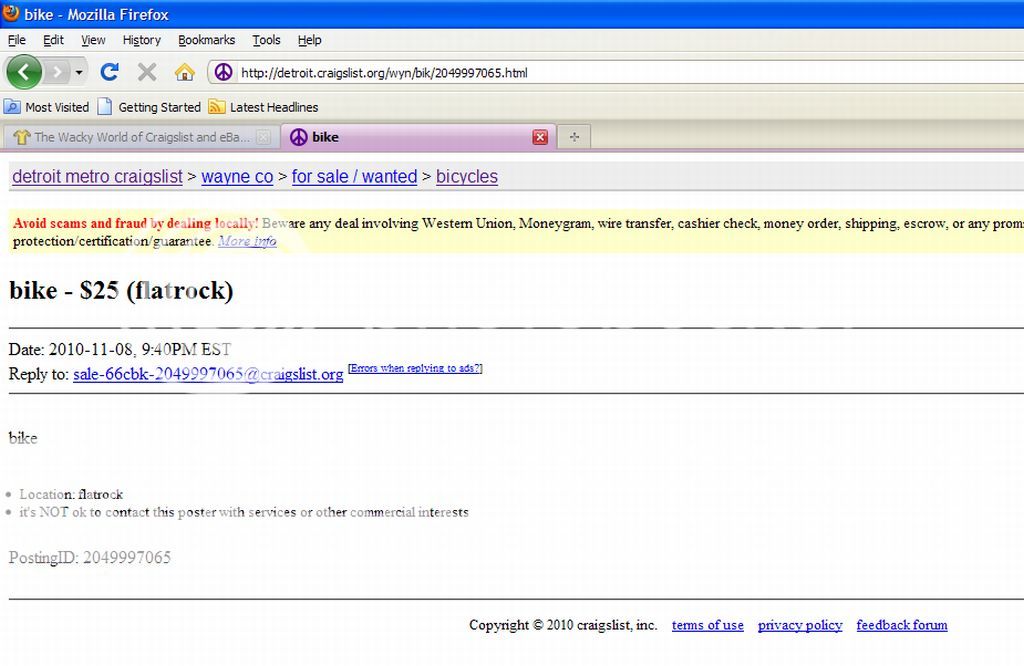Open Latest Headlines feed bookmark
The height and width of the screenshot is (666, 1024).
pyautogui.click(x=264, y=107)
